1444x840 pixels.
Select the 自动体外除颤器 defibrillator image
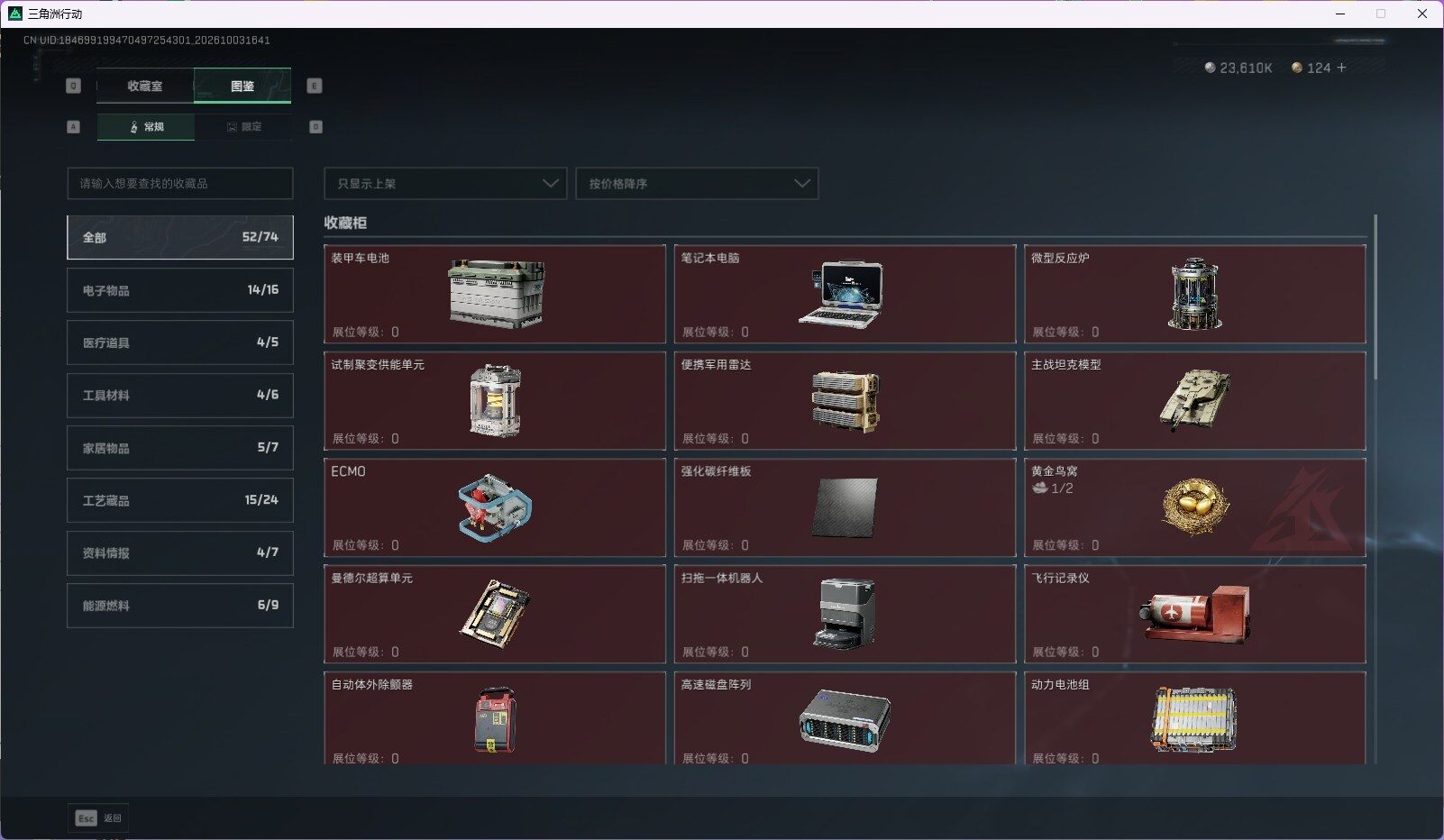[495, 720]
